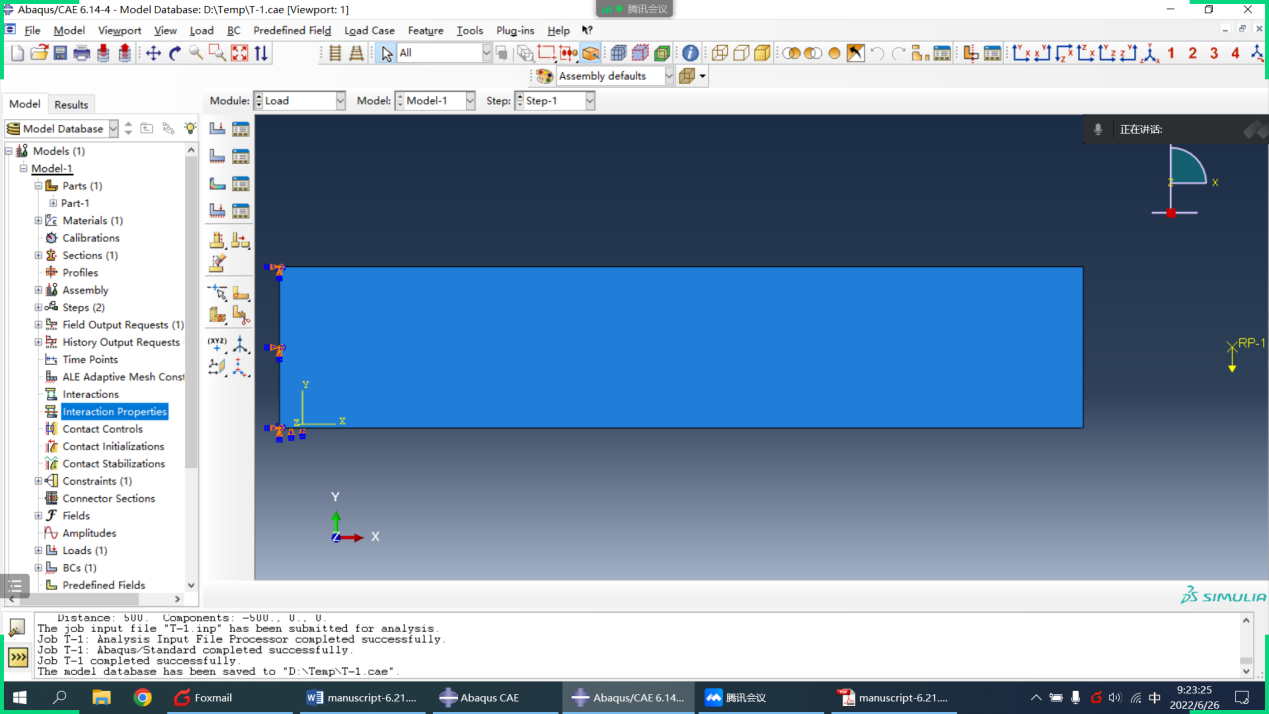Viewport: 1269px width, 714px height.
Task: Open the Module dropdown showing Load
Action: (x=300, y=101)
